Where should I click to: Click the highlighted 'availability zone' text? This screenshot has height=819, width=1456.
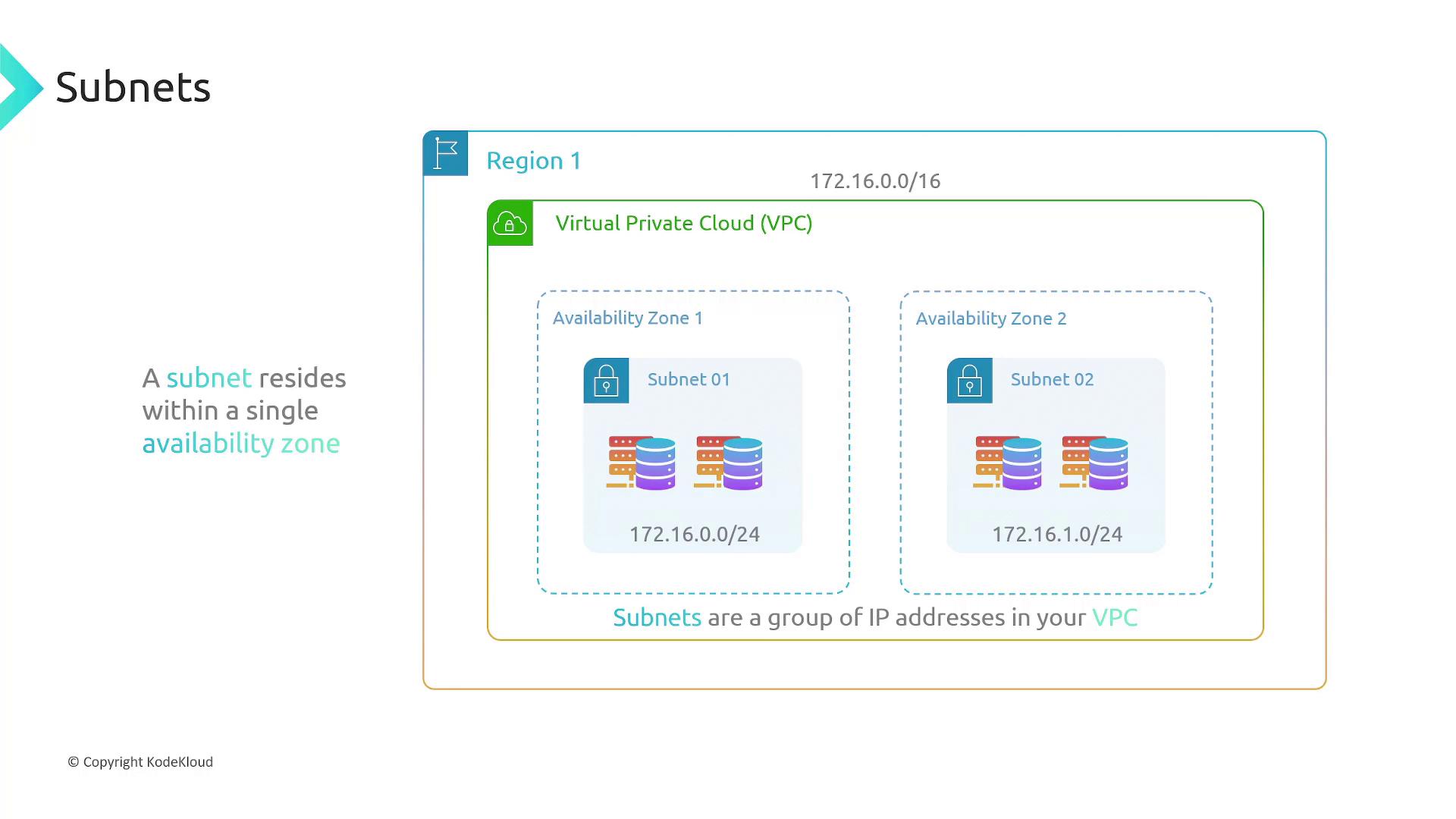[x=240, y=444]
